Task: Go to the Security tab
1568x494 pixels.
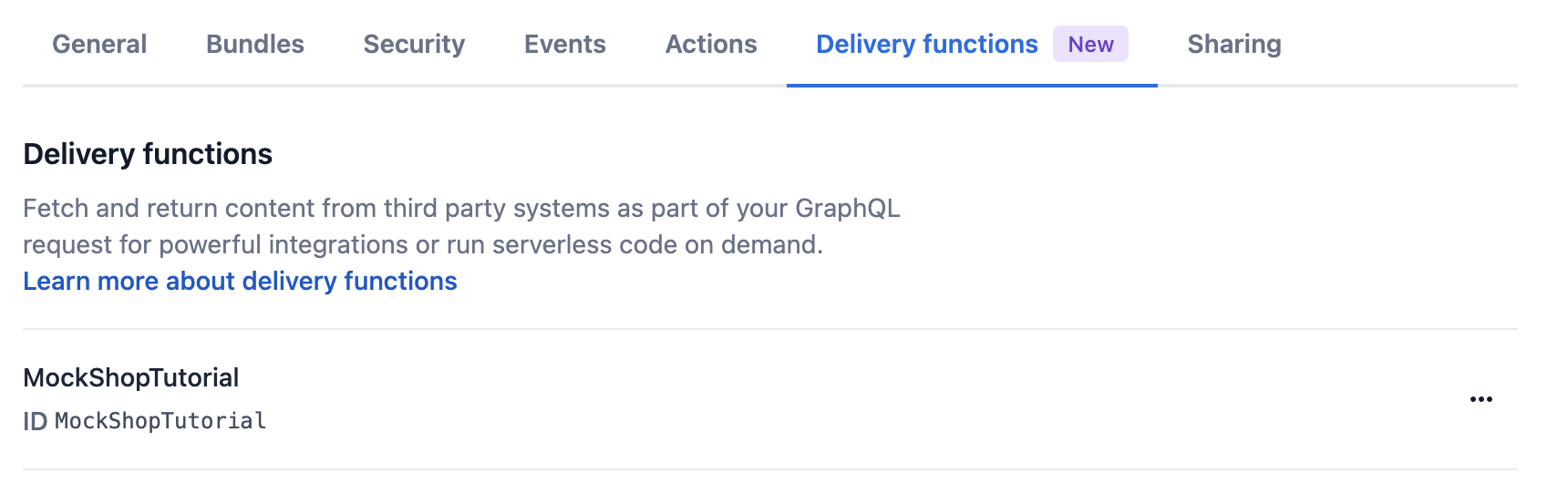Action: [414, 44]
